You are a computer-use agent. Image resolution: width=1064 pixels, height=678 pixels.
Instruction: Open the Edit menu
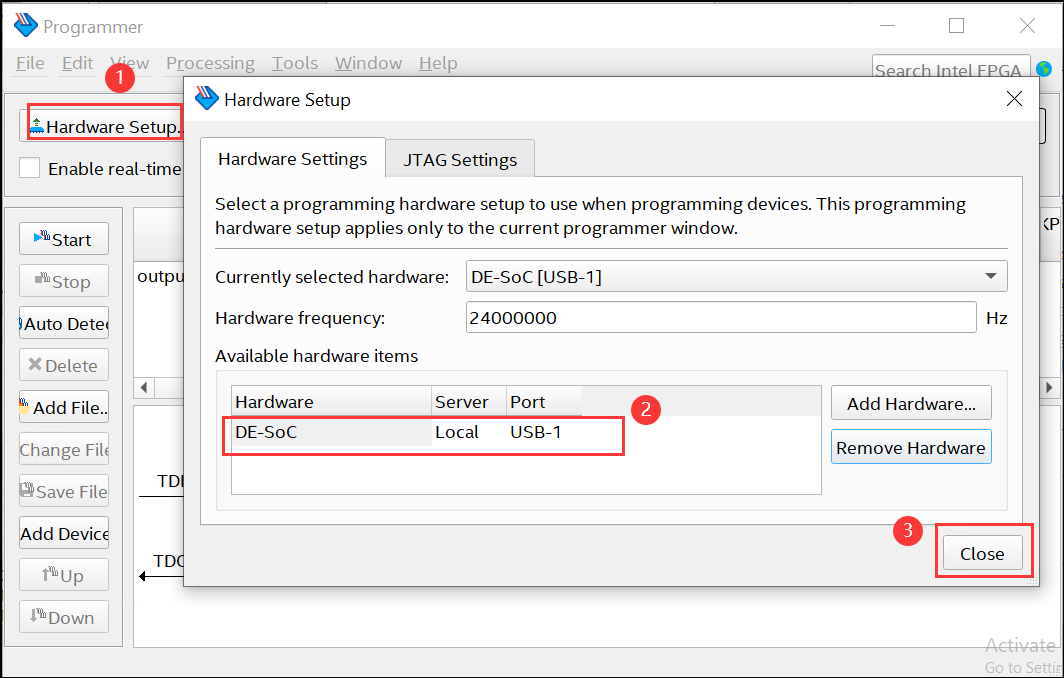pyautogui.click(x=77, y=63)
